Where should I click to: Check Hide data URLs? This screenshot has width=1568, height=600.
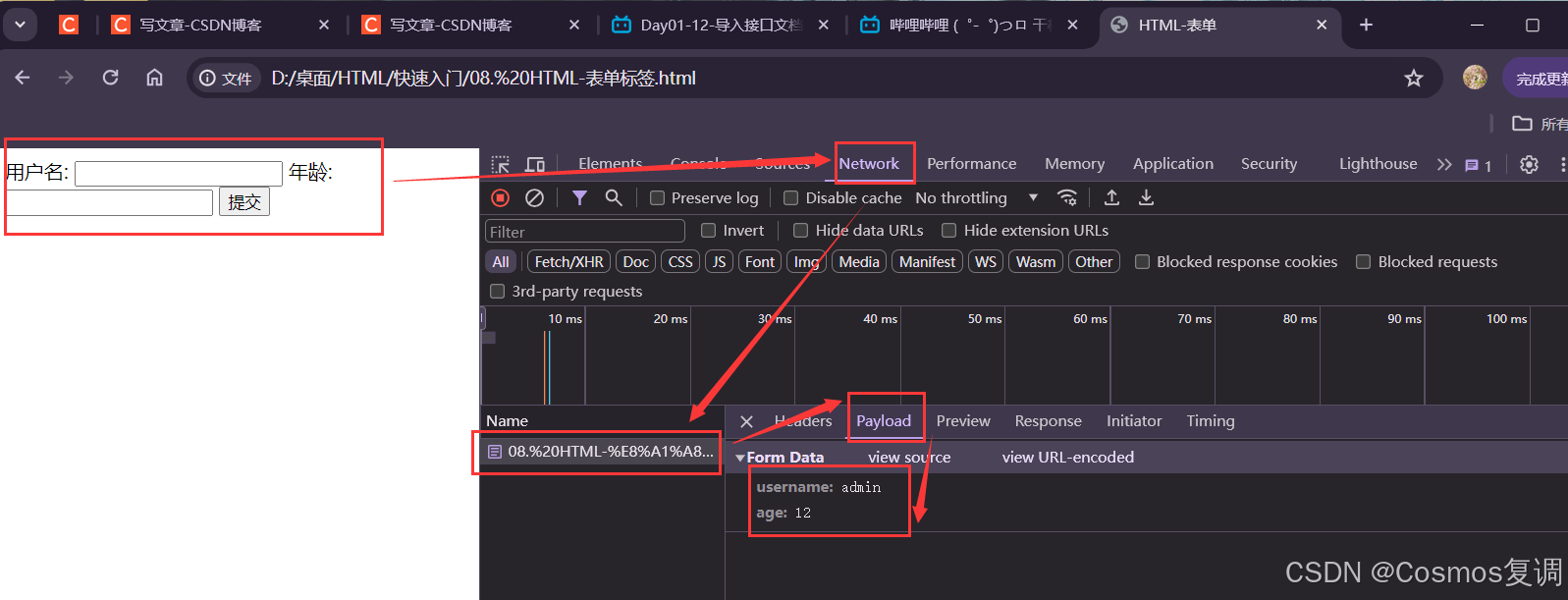click(x=800, y=230)
